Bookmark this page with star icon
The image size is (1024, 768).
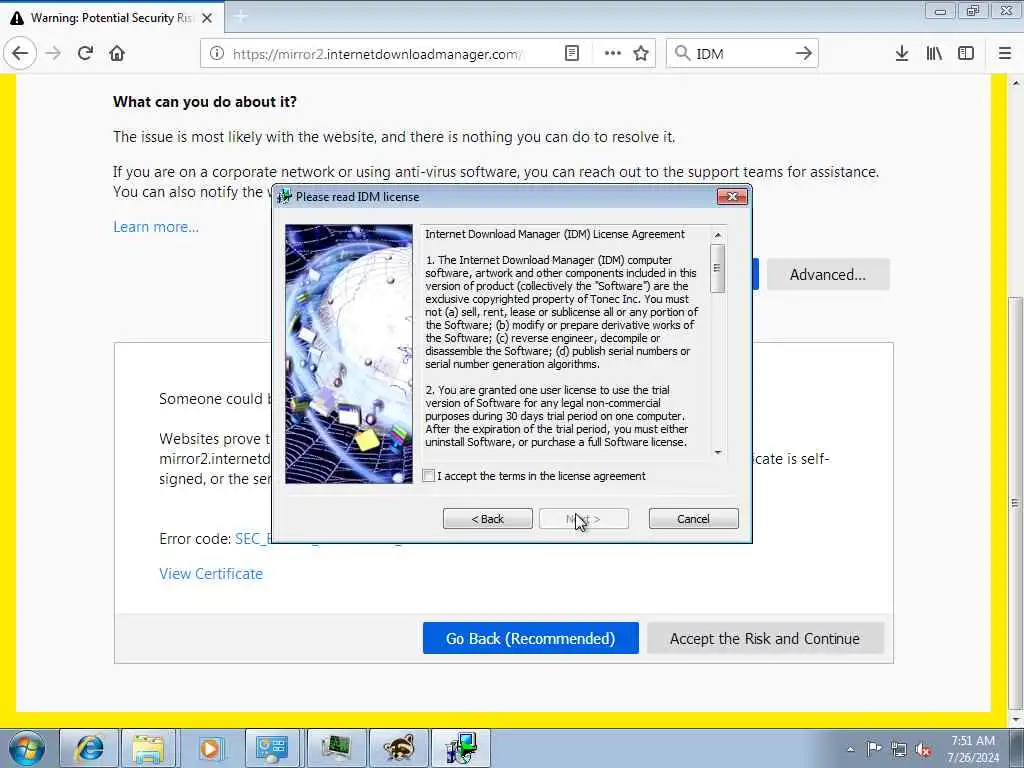pos(641,54)
